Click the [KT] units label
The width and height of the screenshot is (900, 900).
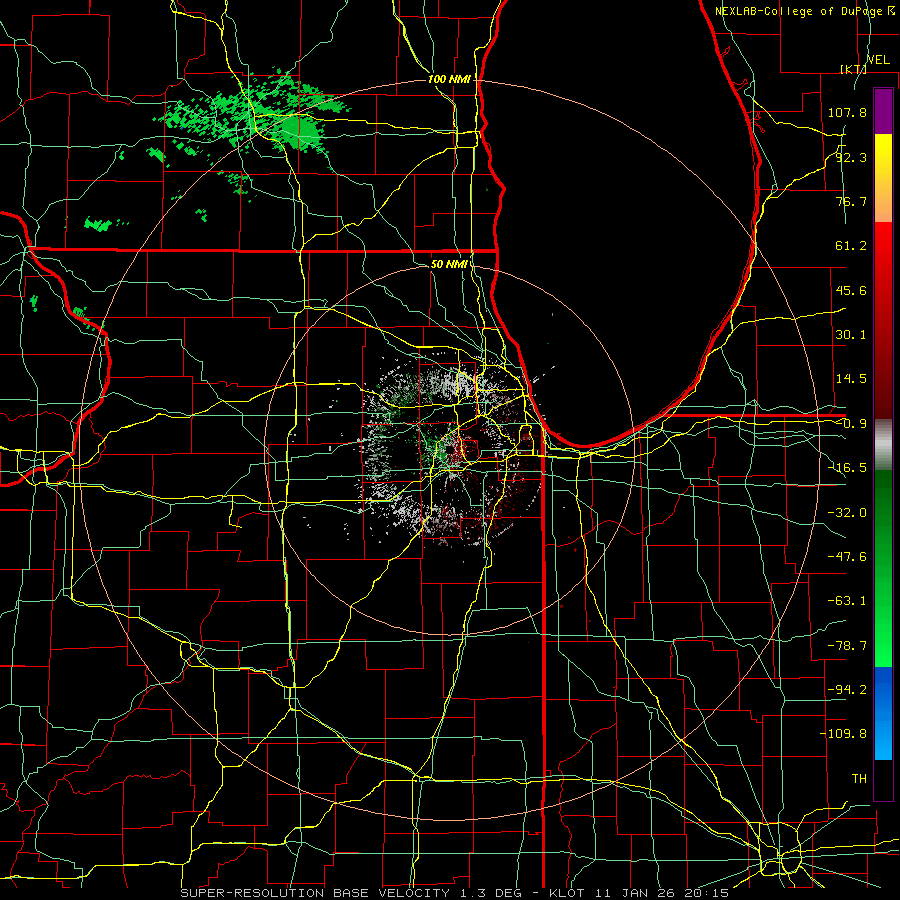point(853,69)
